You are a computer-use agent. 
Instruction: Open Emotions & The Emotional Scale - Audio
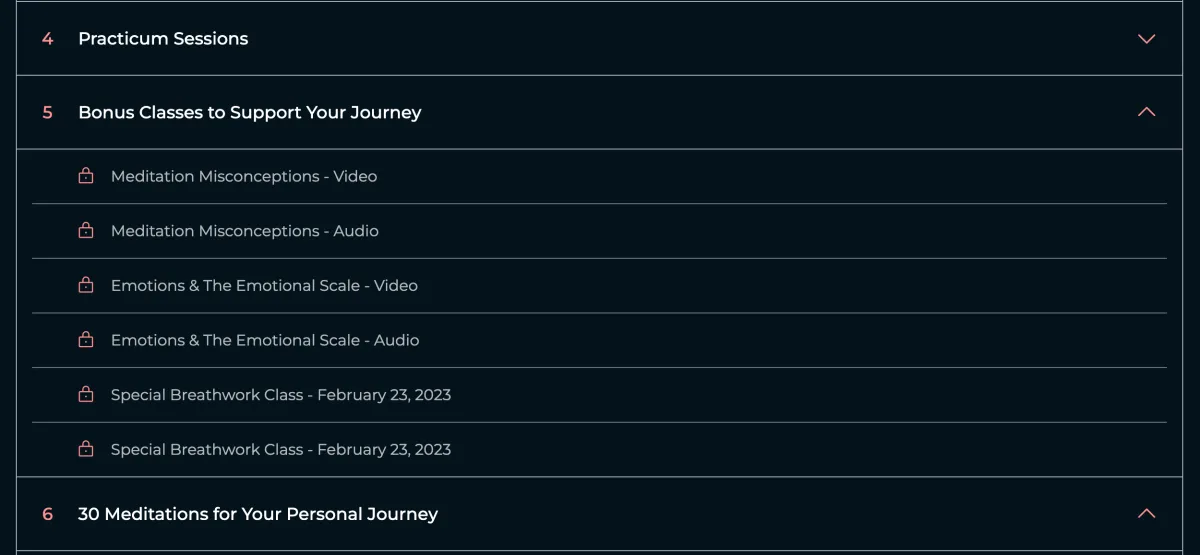265,340
